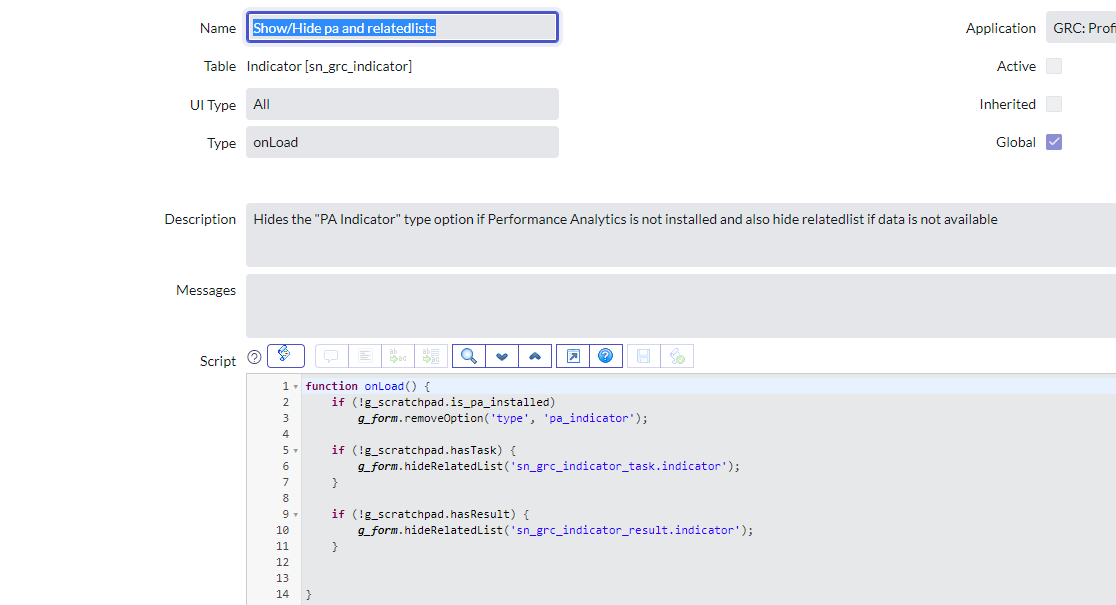Run the script syntax checker icon

[676, 355]
